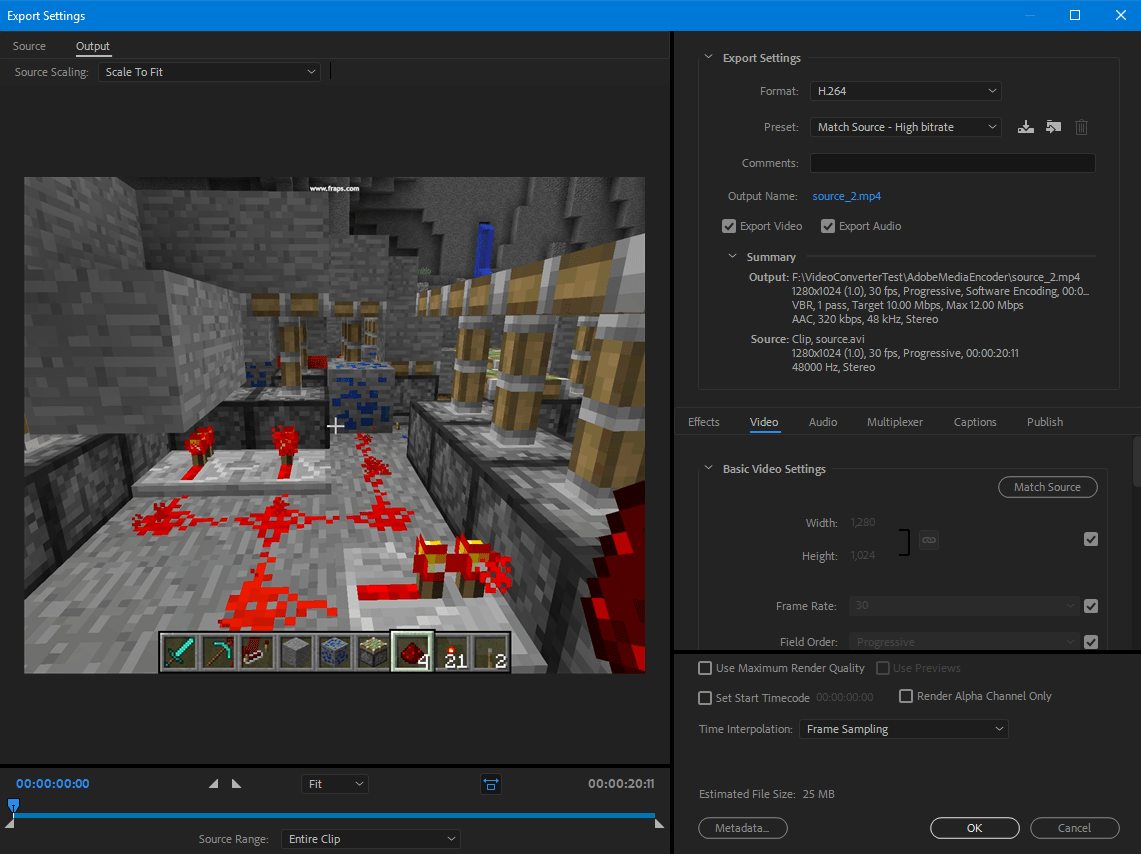Import a preset icon
This screenshot has width=1141, height=854.
[x=1053, y=127]
